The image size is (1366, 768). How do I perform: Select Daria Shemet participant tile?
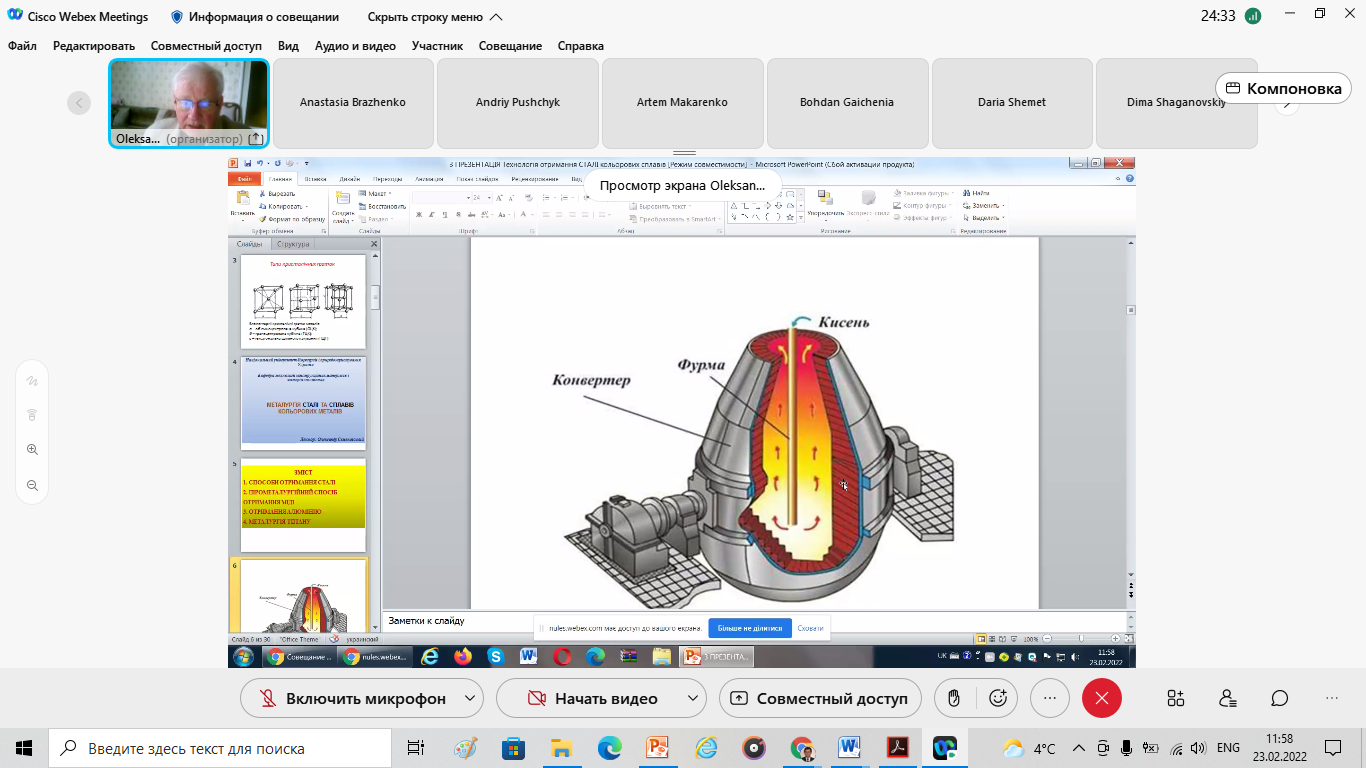[1012, 102]
